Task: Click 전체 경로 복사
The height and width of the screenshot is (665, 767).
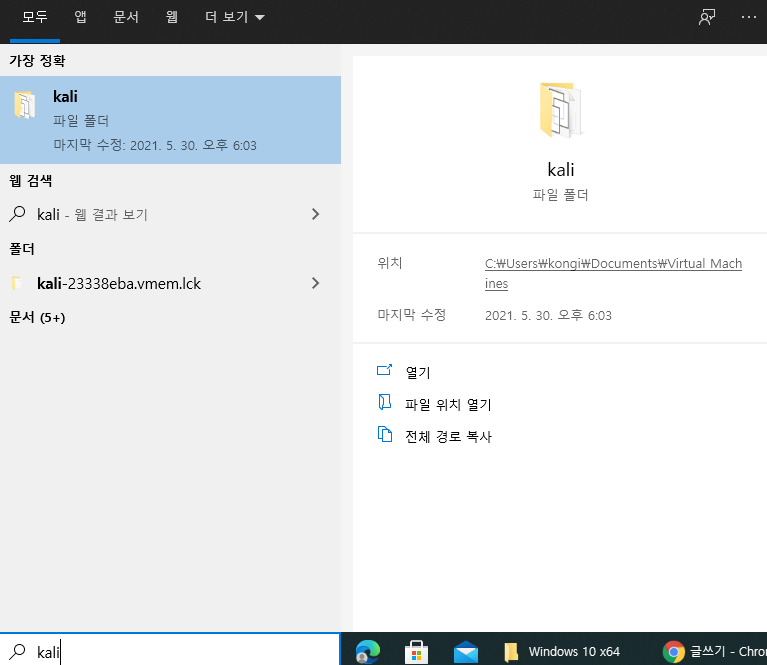Action: click(x=448, y=436)
